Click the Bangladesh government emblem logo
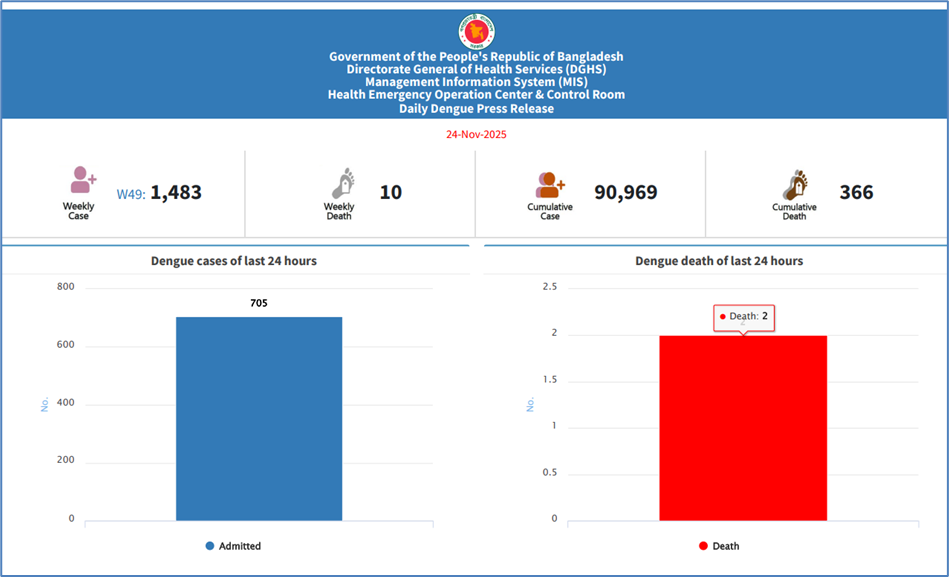Screen dimensions: 949x577 point(476,29)
